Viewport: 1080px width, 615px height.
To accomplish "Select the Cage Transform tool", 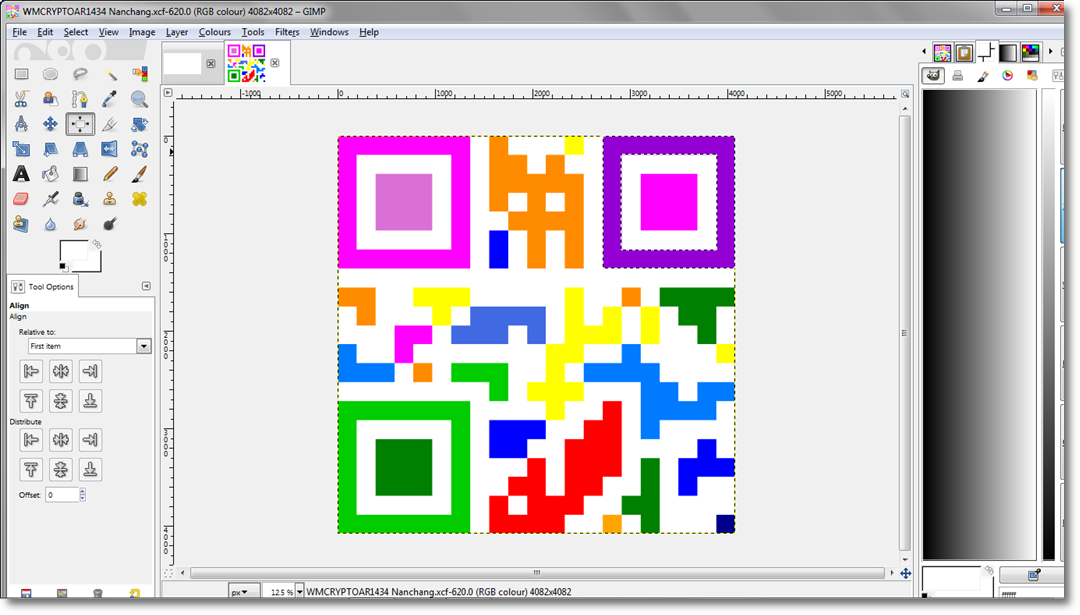I will click(139, 149).
